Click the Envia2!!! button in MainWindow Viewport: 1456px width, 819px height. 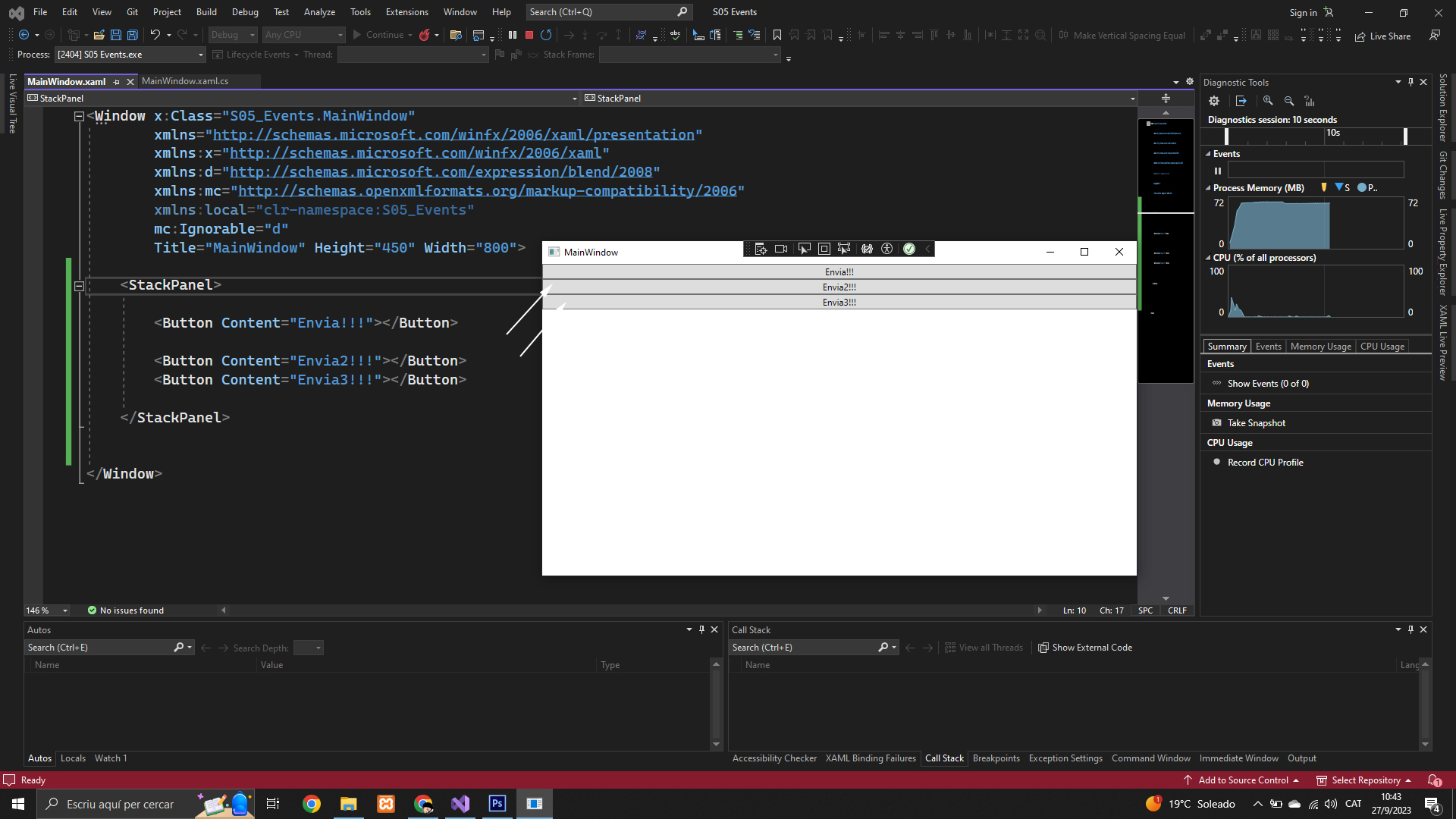pyautogui.click(x=839, y=287)
